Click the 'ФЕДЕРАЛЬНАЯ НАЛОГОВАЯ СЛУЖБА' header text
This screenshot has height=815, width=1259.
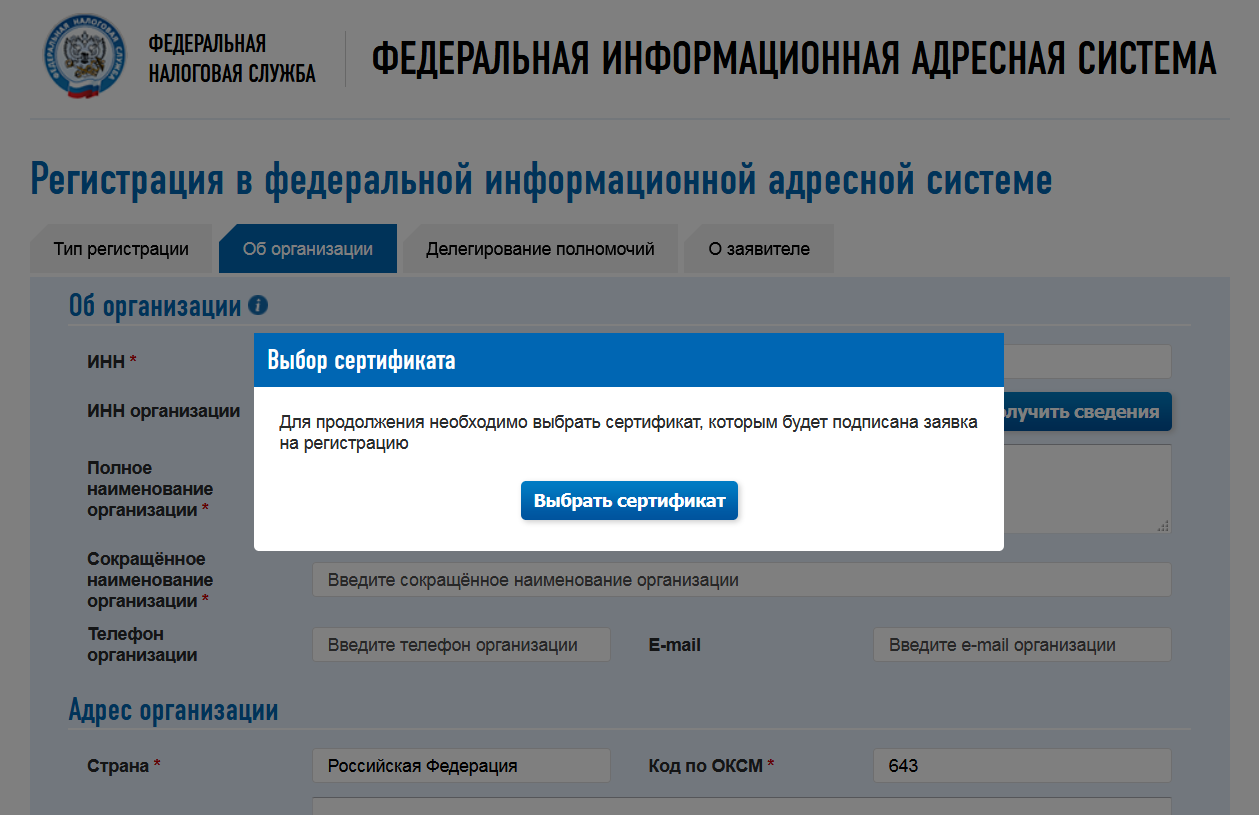(x=232, y=59)
